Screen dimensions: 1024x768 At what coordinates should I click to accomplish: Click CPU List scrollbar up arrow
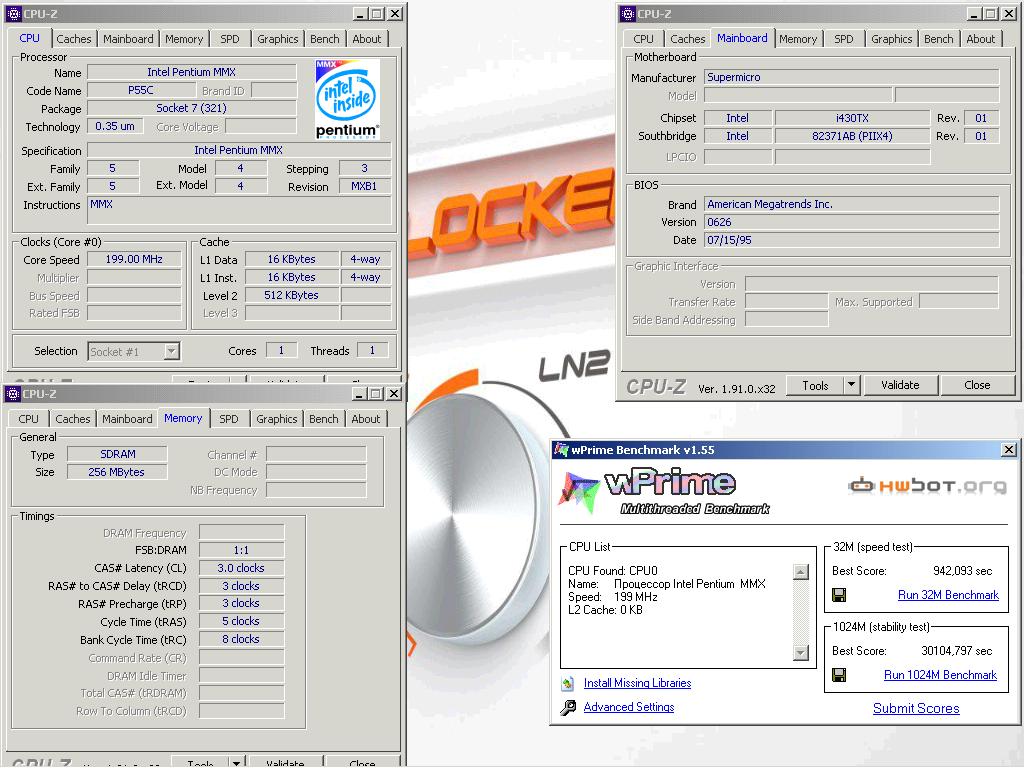801,572
